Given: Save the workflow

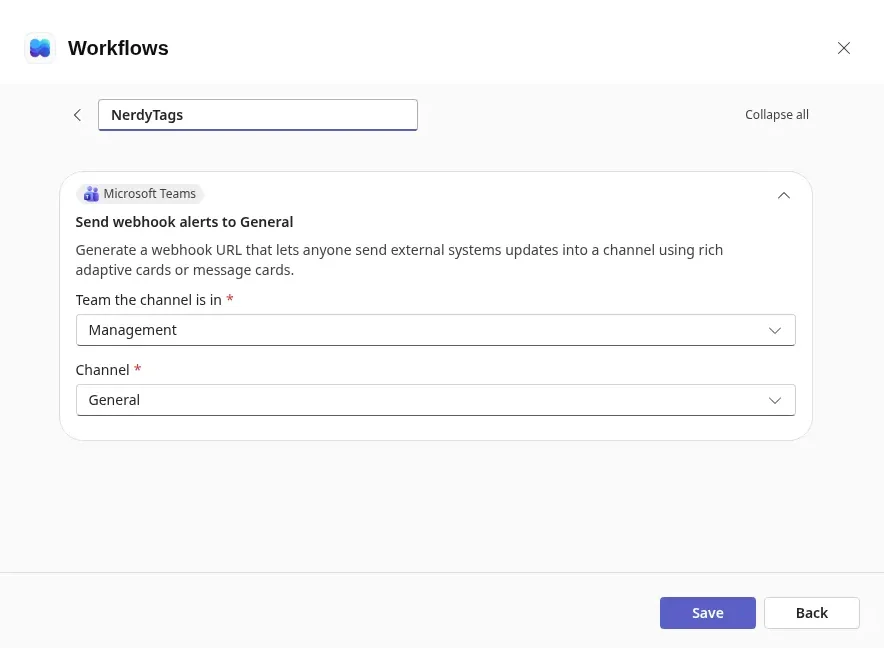Looking at the screenshot, I should tap(708, 612).
